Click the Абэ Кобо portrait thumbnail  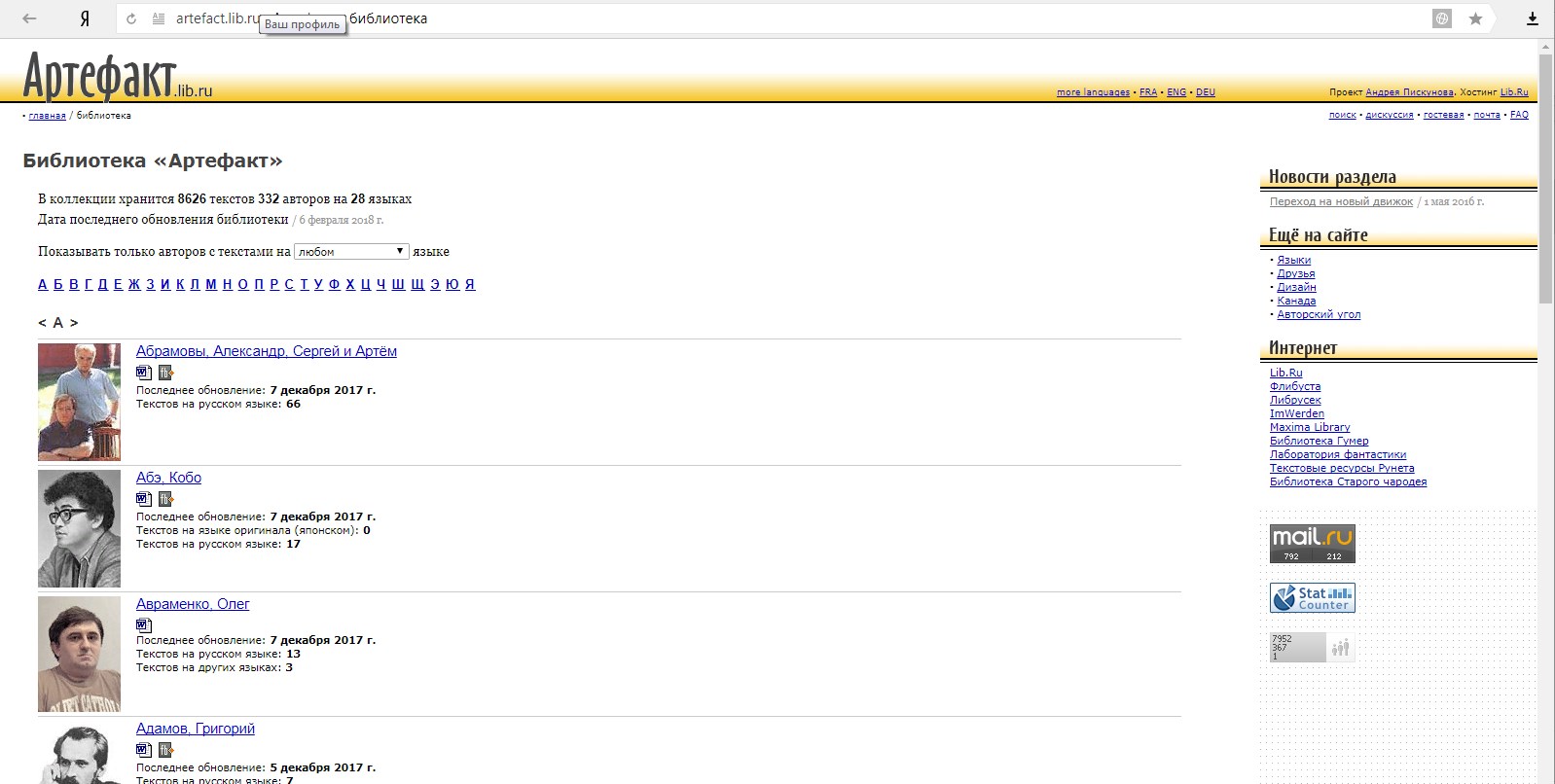80,528
